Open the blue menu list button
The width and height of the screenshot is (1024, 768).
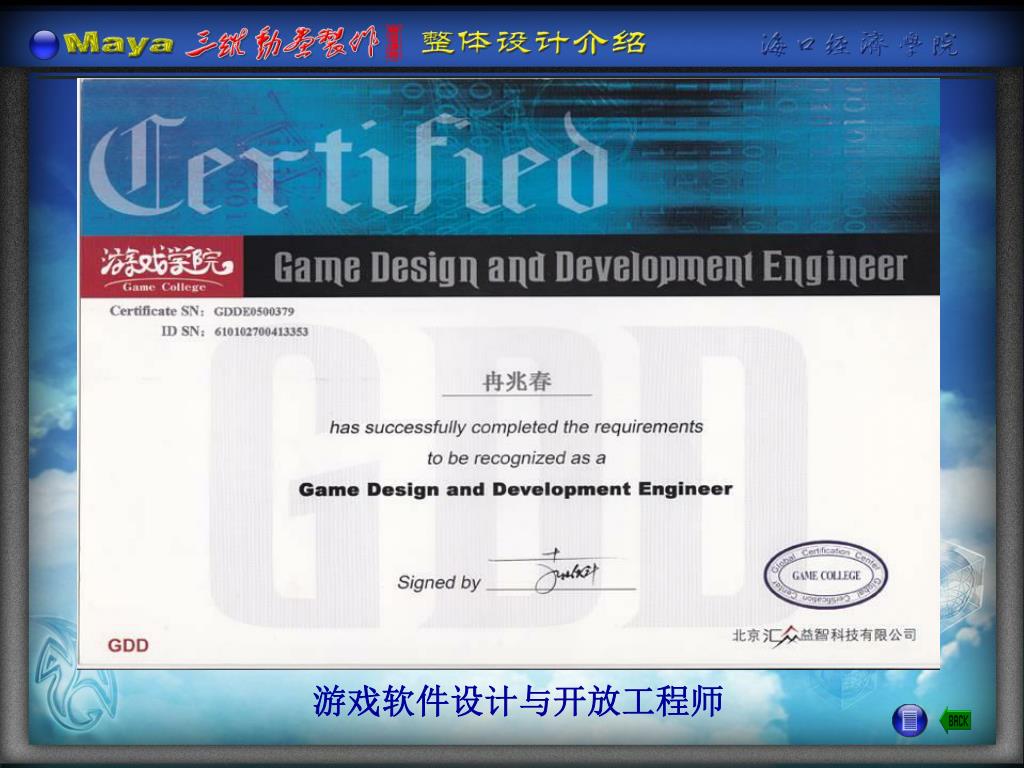(910, 720)
